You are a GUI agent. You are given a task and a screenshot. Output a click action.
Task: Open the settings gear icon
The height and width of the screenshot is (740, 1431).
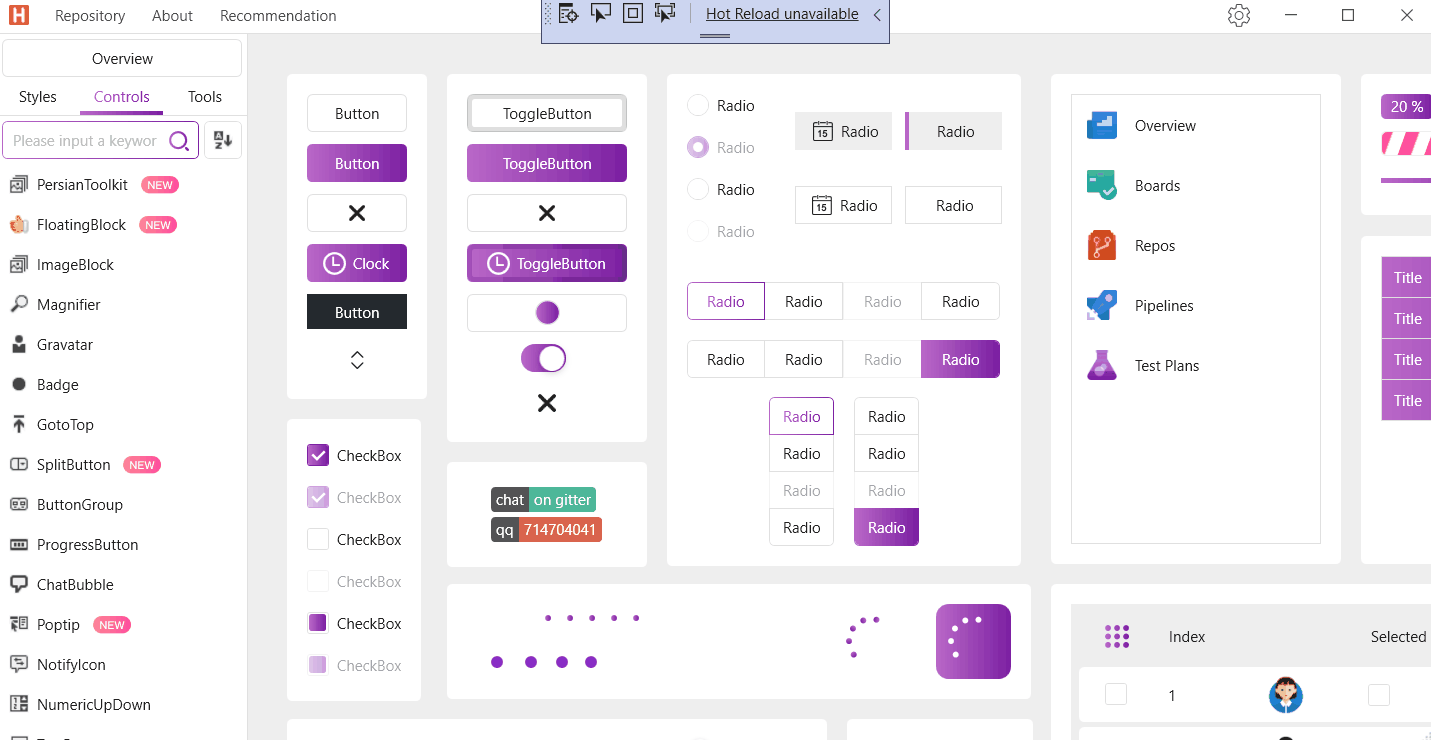(x=1239, y=15)
